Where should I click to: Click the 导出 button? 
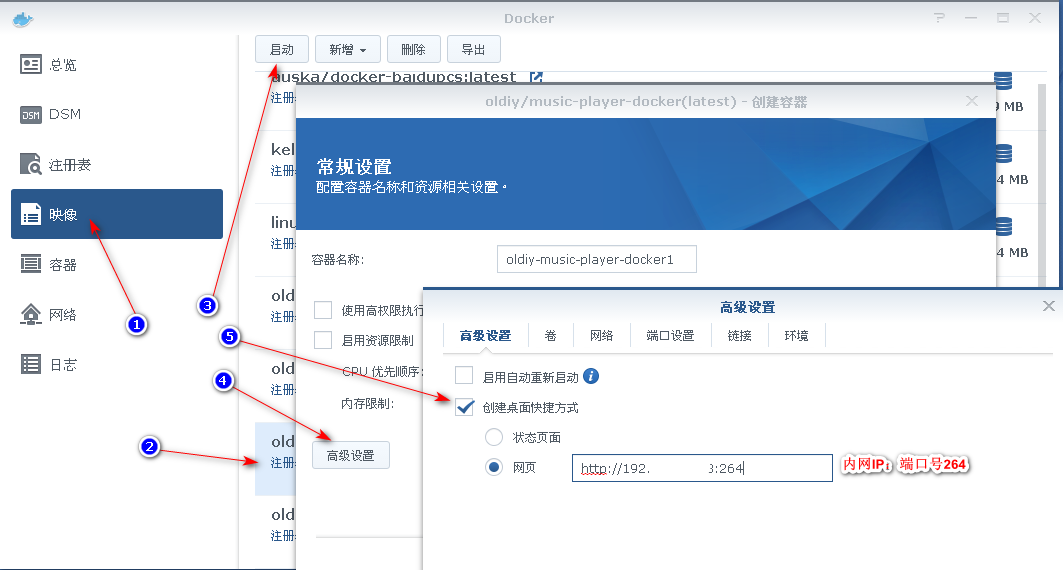pos(473,49)
